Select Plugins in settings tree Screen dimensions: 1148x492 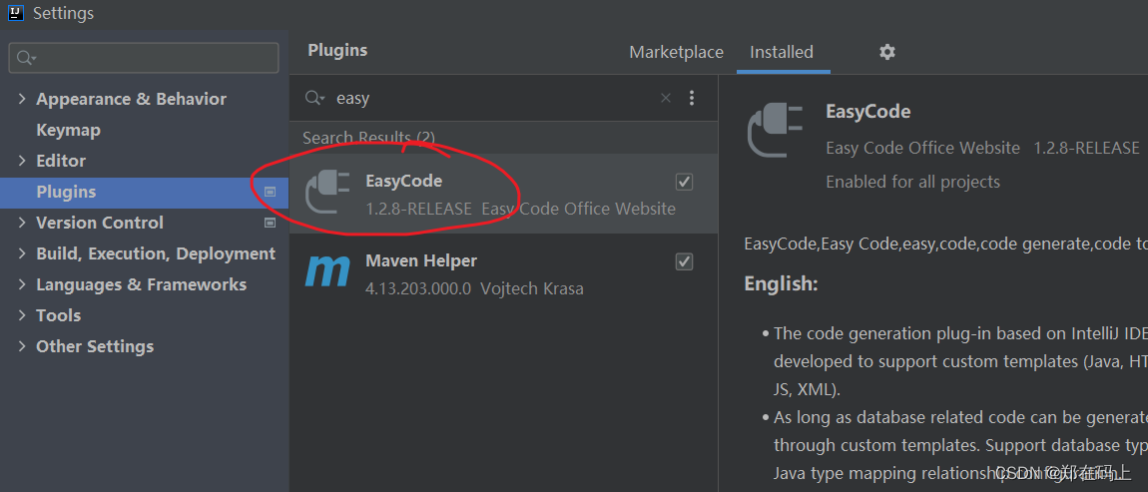(x=144, y=192)
